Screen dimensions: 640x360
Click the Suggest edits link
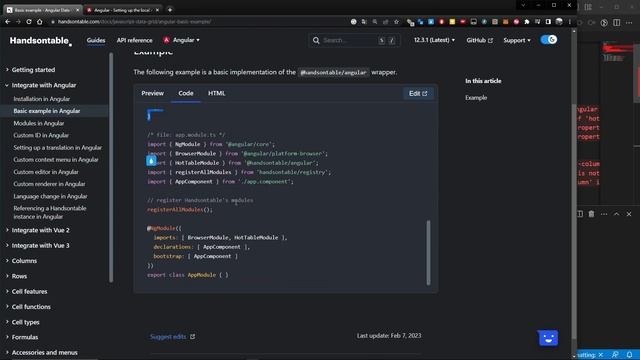point(172,337)
